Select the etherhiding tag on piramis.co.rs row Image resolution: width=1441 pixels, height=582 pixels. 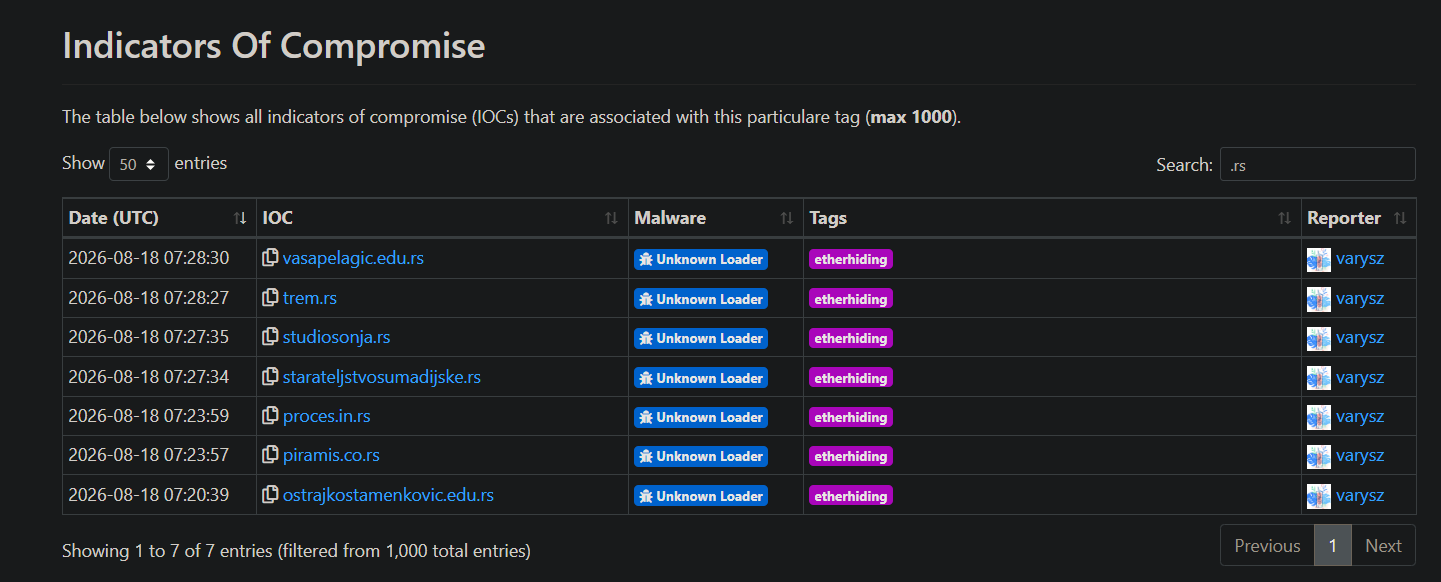(851, 456)
